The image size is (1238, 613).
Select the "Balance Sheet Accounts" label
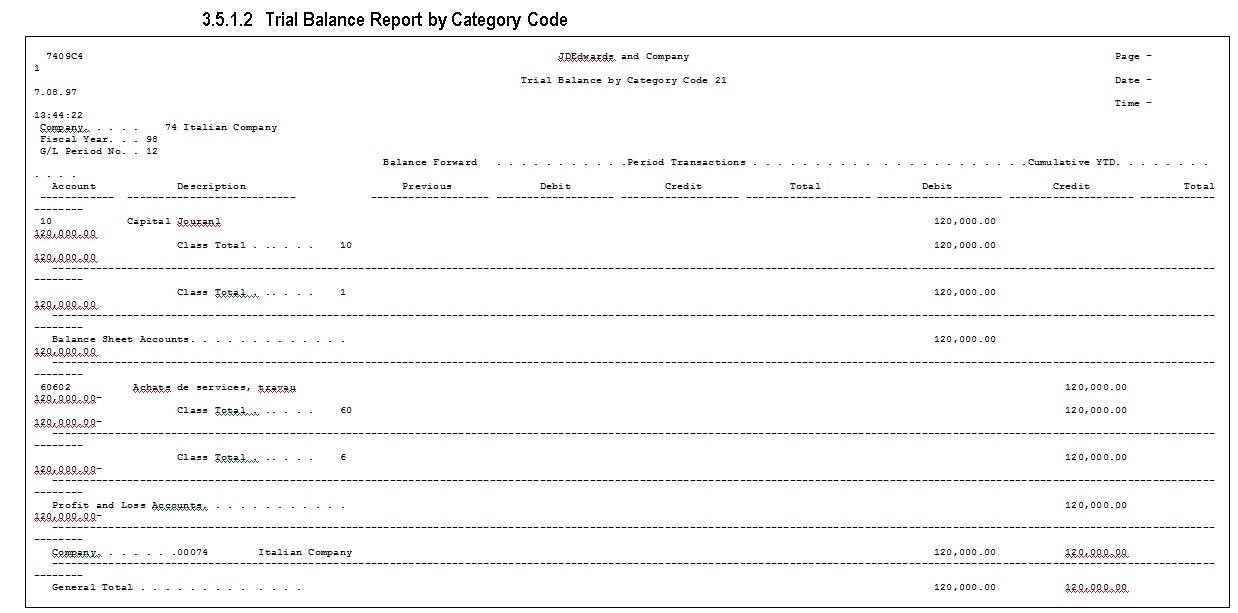coord(198,339)
